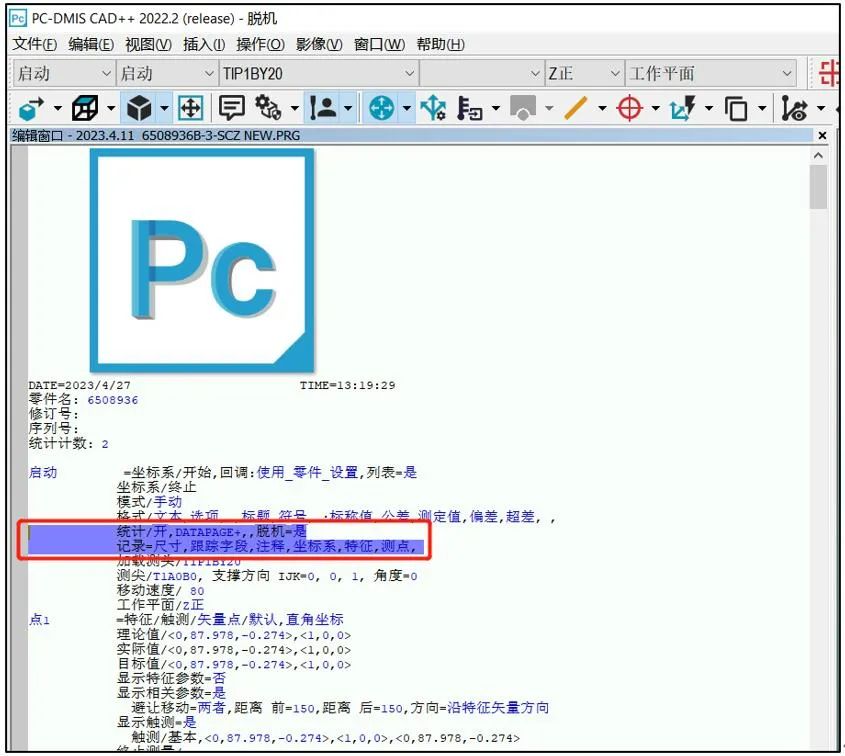This screenshot has height=756, width=845.
Task: Click the 移动速度/ 80 line
Action: tap(161, 591)
